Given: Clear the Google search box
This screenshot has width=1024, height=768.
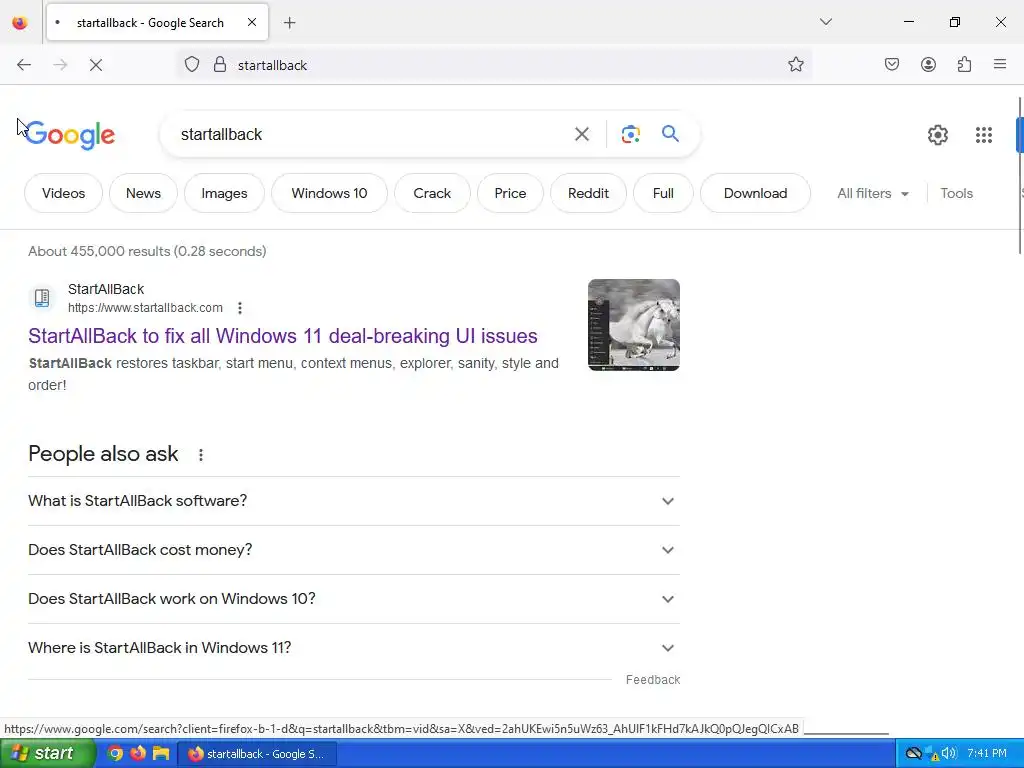Looking at the screenshot, I should pos(581,135).
